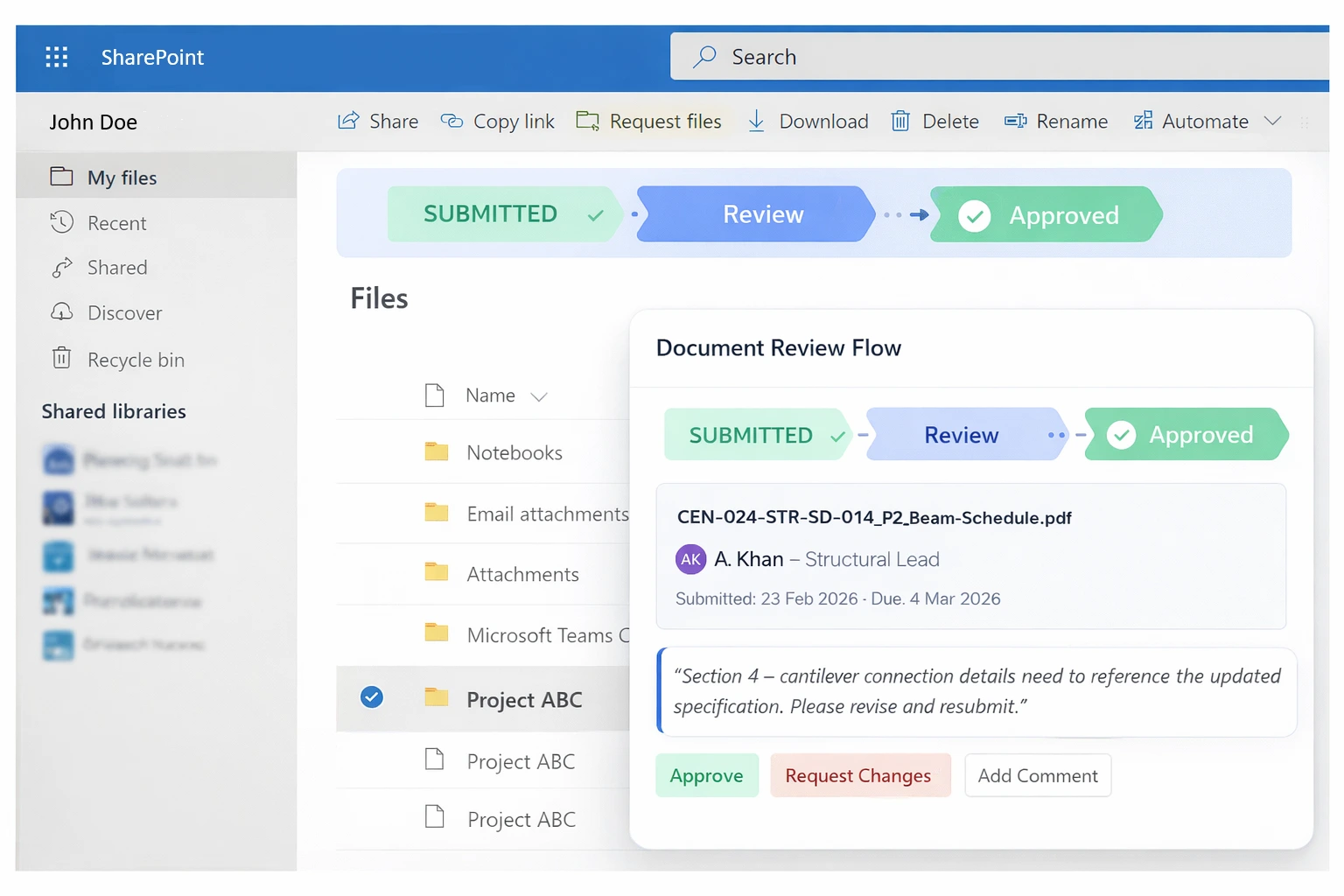This screenshot has height=896, width=1344.
Task: Click A. Khan's AK avatar badge
Action: [690, 559]
